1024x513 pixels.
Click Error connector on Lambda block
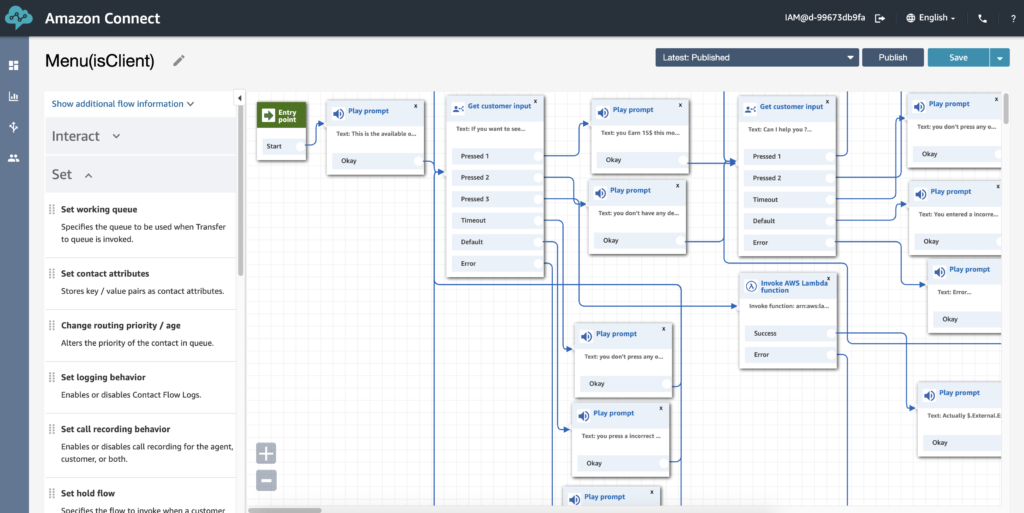tap(830, 355)
